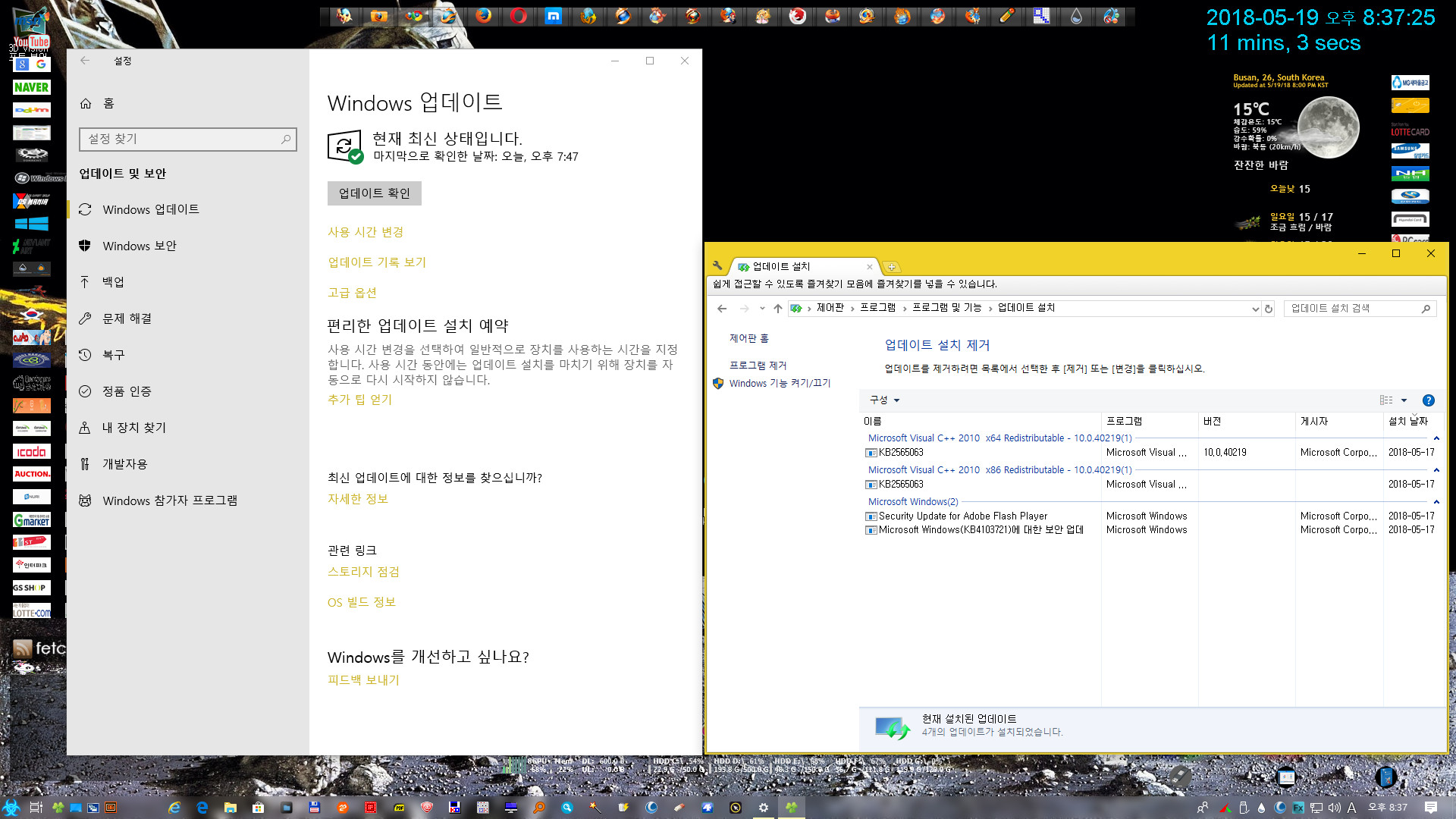The image size is (1456, 819).
Task: Expand the view options dropdown arrow
Action: (1404, 400)
